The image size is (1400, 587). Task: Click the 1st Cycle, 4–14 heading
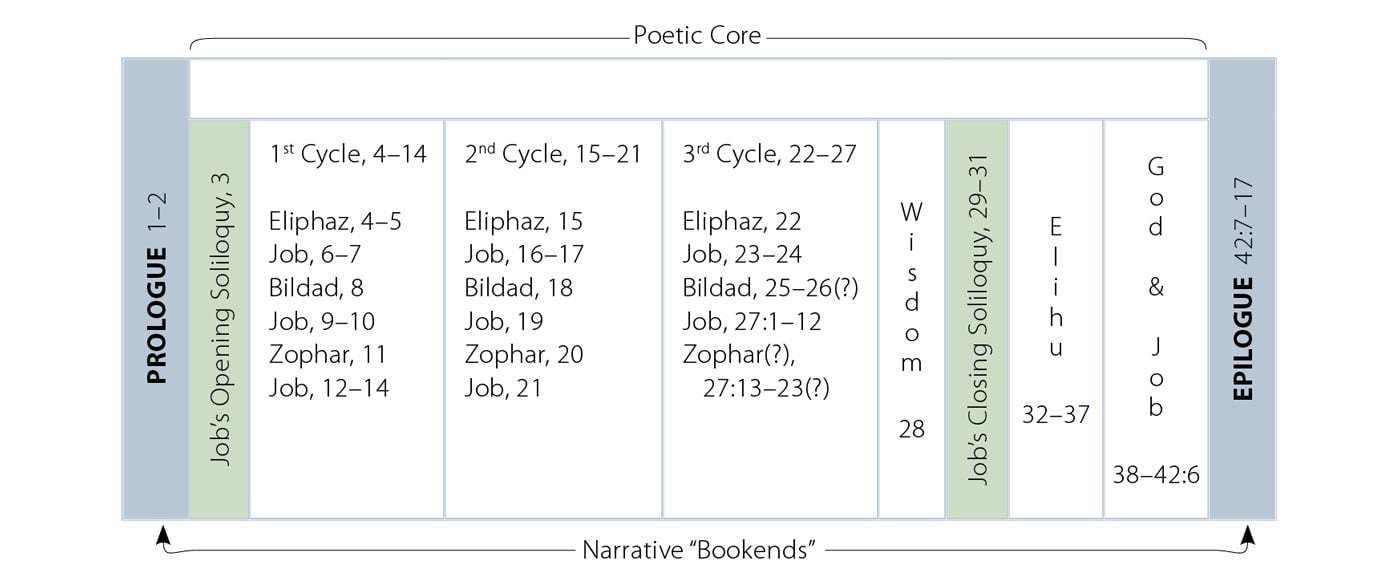(347, 154)
